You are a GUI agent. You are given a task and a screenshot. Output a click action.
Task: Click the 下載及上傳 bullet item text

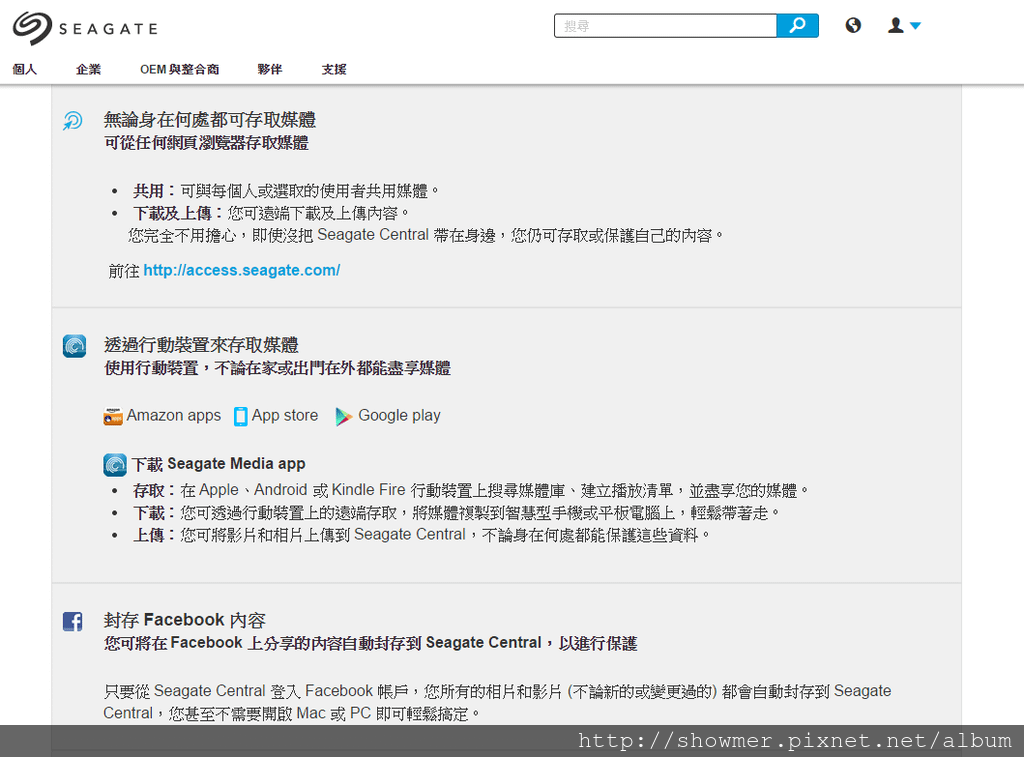click(x=272, y=214)
